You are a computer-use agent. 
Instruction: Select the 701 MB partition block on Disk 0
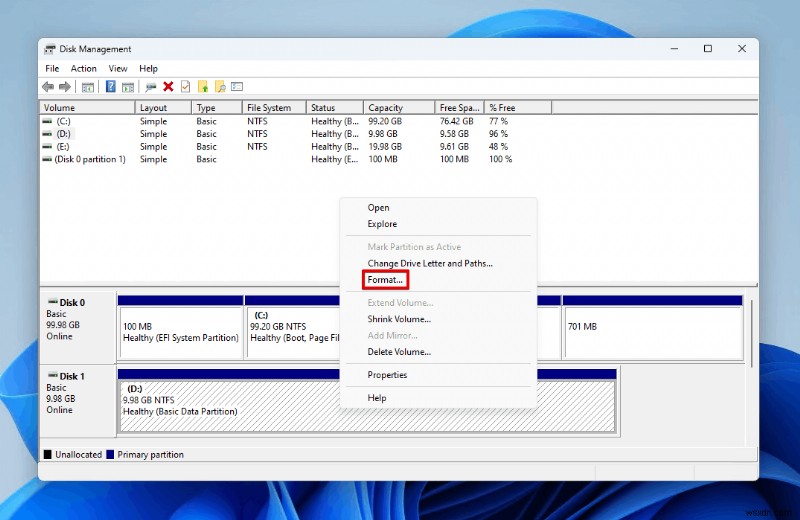click(x=653, y=328)
